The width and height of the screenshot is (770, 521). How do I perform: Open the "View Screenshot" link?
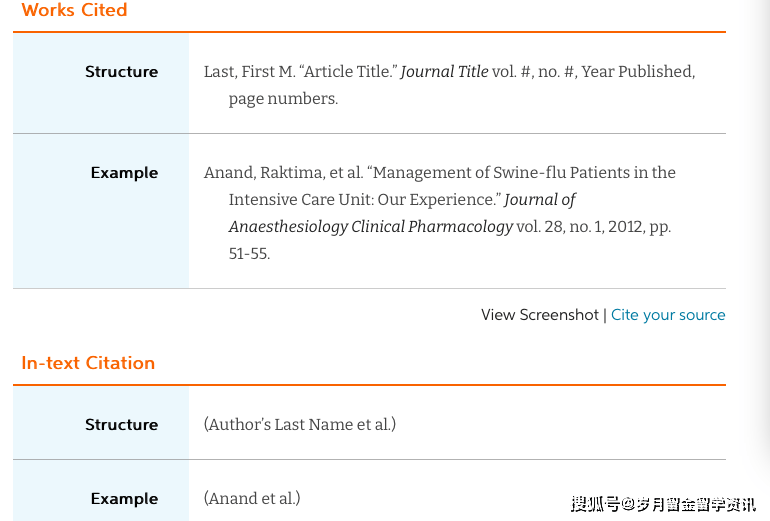point(540,315)
